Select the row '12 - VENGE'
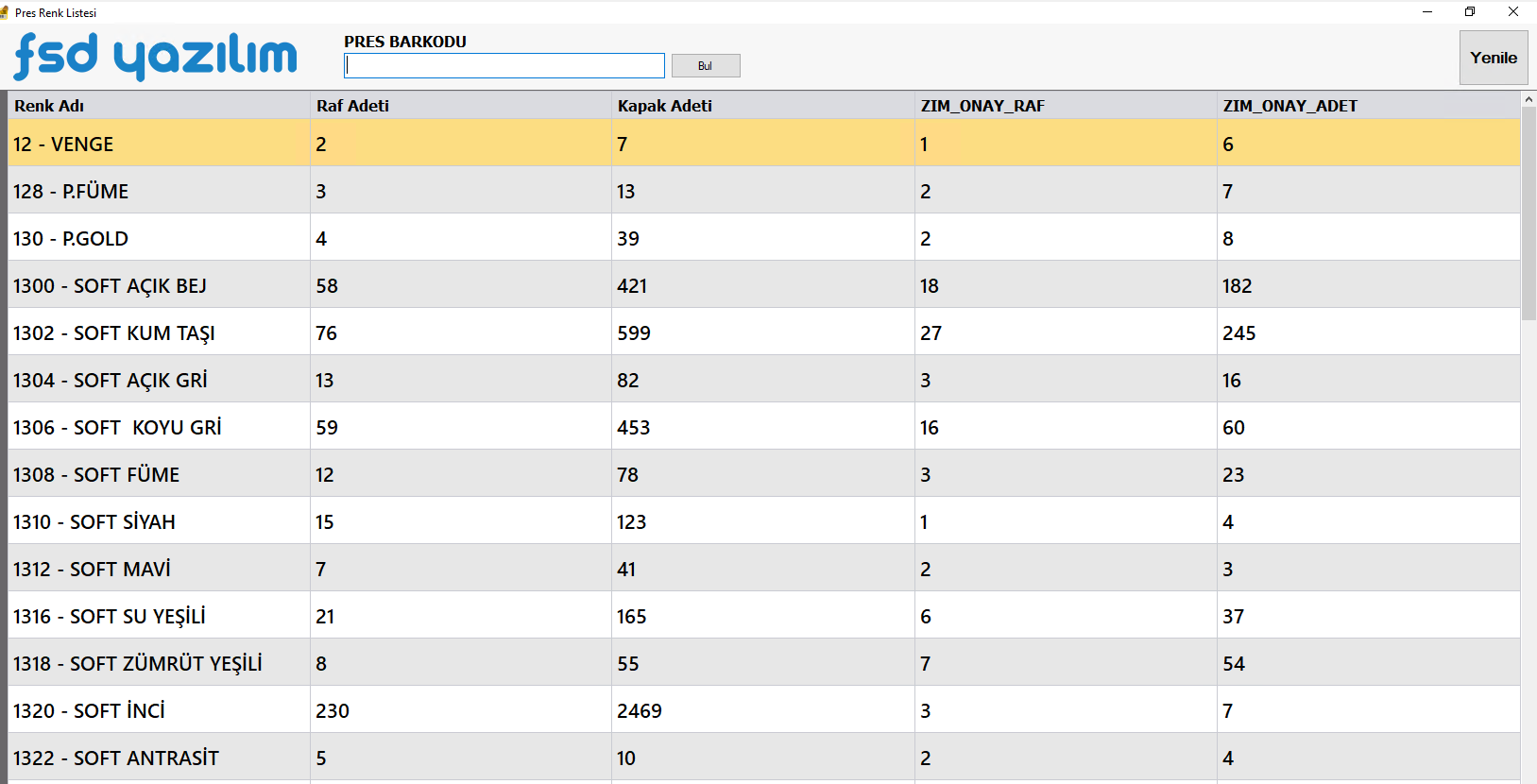This screenshot has height=784, width=1537. (x=764, y=143)
